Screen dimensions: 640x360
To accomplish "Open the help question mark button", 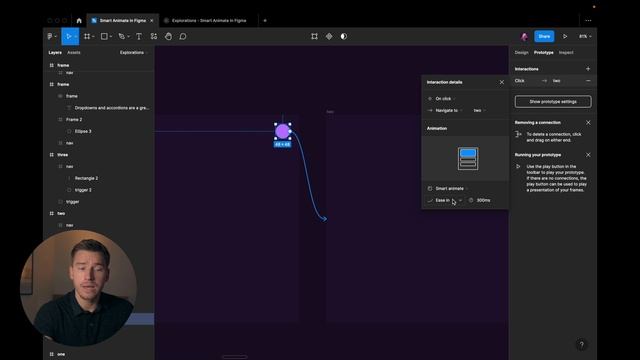I will click(x=582, y=345).
